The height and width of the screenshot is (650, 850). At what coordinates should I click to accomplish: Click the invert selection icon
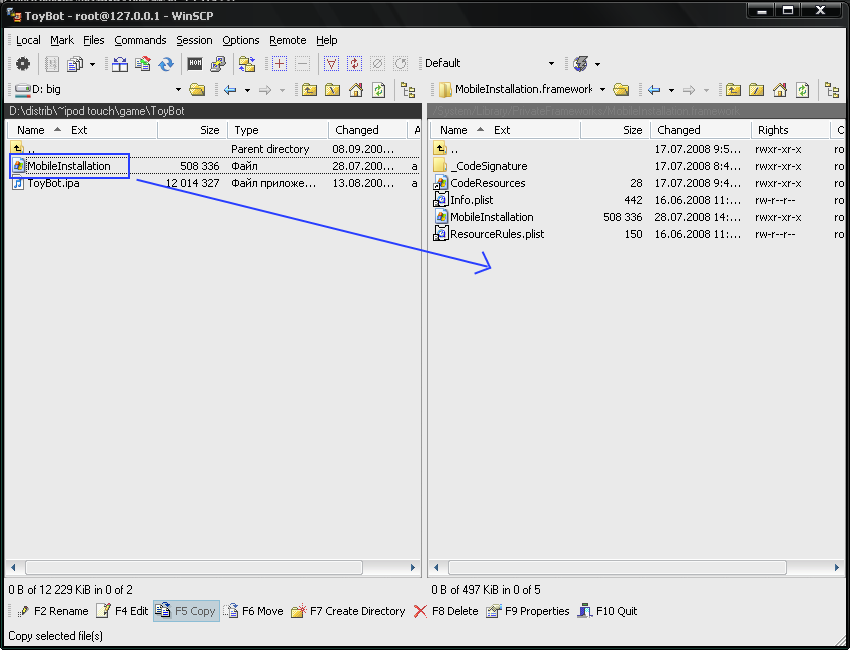coord(354,64)
